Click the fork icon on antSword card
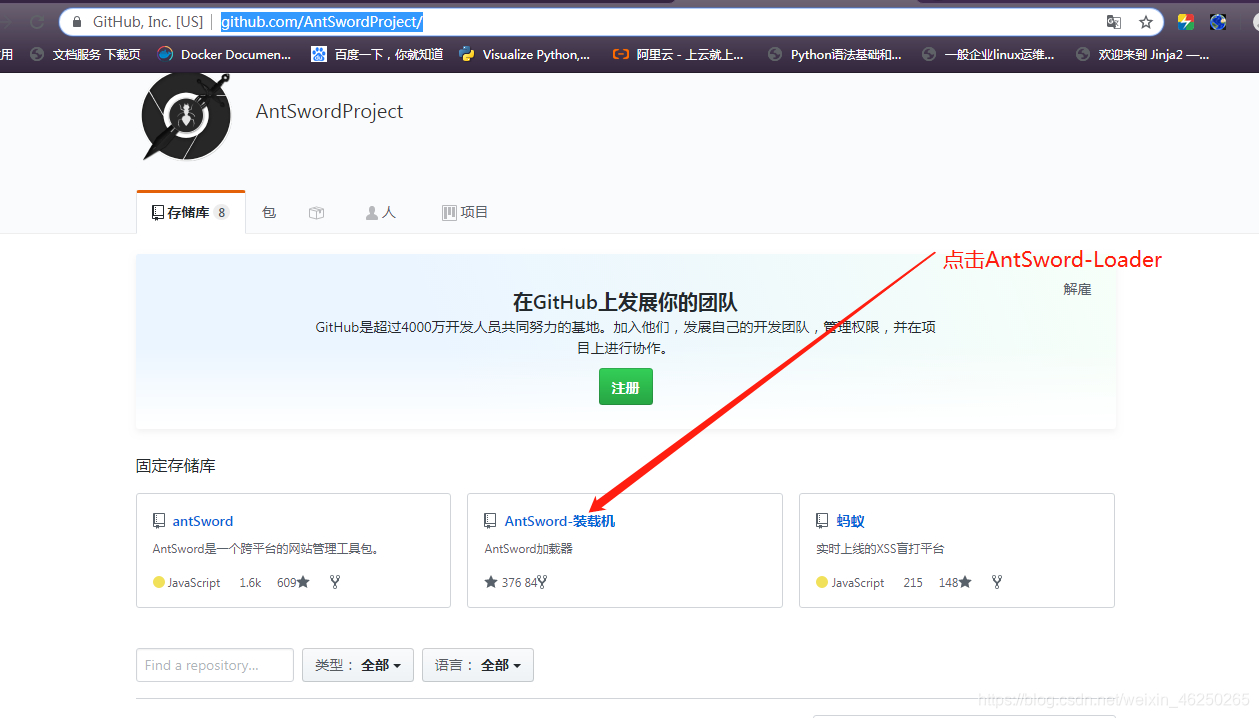This screenshot has height=718, width=1259. pyautogui.click(x=335, y=582)
